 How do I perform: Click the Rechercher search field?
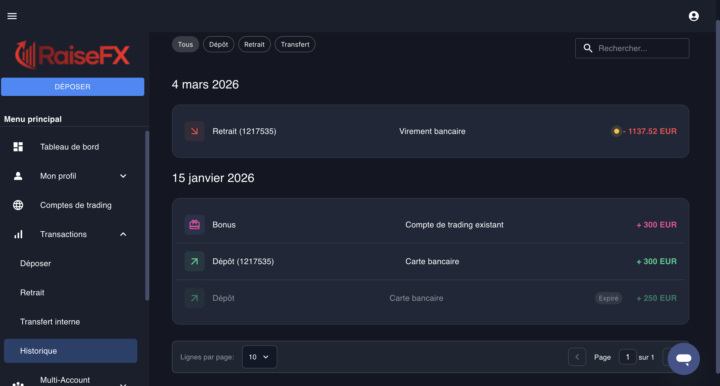632,48
